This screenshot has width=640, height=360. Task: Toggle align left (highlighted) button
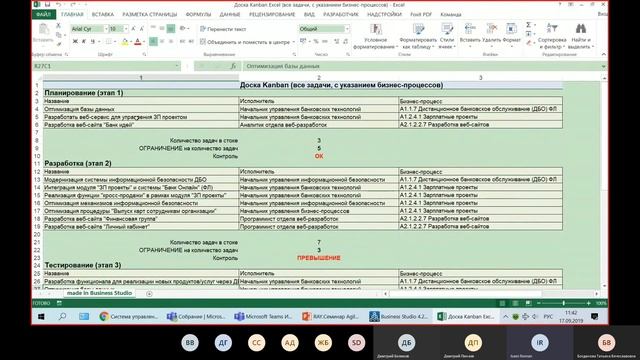(153, 42)
